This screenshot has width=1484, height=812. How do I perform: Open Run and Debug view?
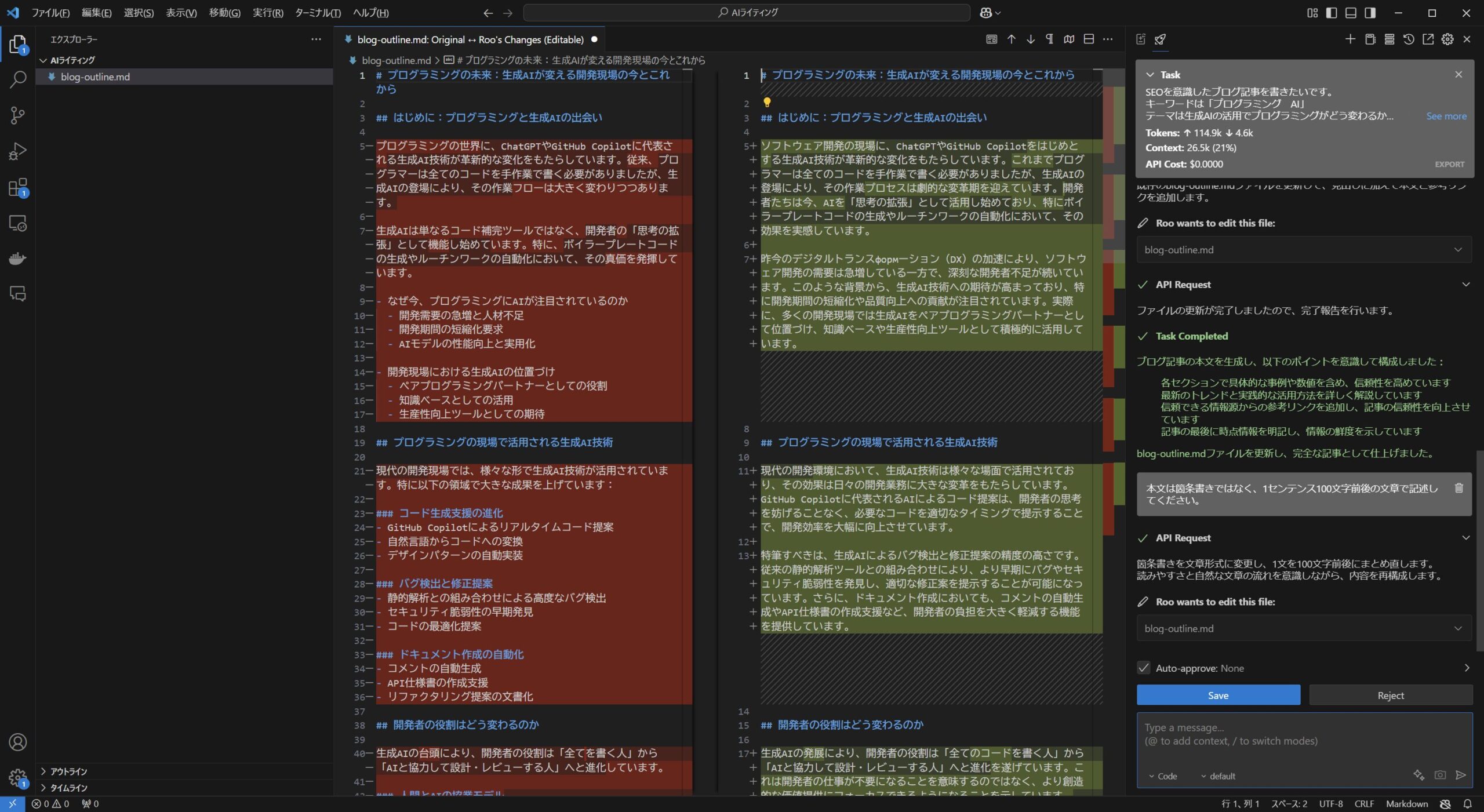point(17,151)
